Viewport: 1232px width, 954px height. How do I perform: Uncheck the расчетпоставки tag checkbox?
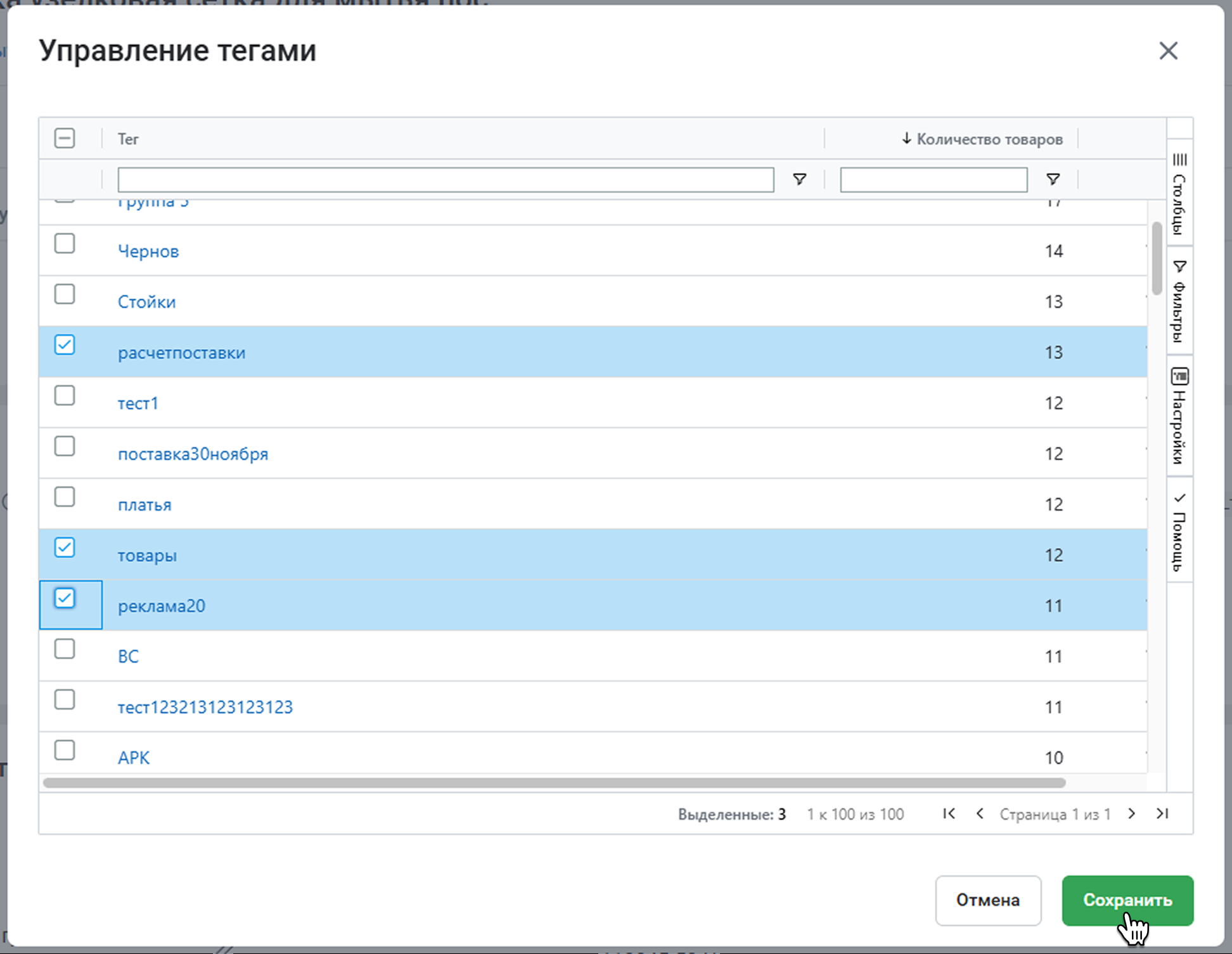point(65,345)
